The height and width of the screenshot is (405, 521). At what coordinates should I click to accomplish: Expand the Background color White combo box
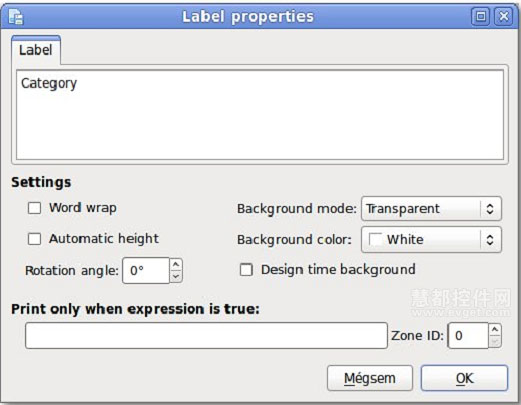[431, 240]
